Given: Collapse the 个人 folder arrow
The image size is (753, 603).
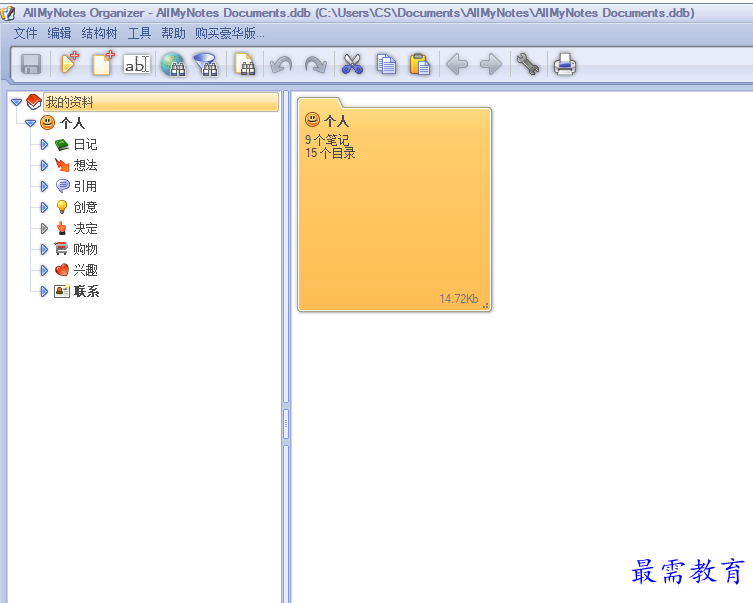Looking at the screenshot, I should 30,123.
